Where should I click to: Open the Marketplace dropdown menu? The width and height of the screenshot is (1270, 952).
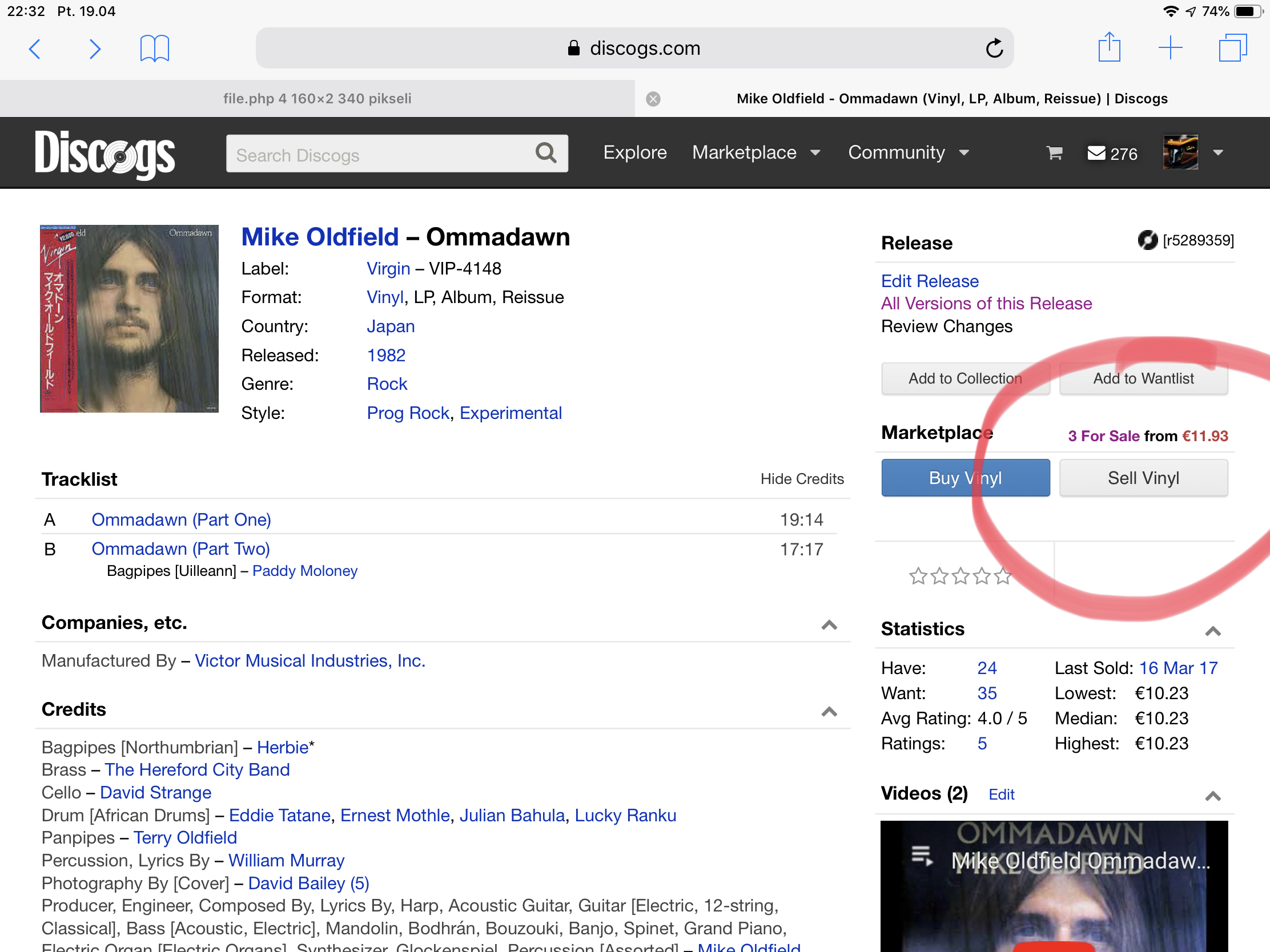(x=755, y=152)
